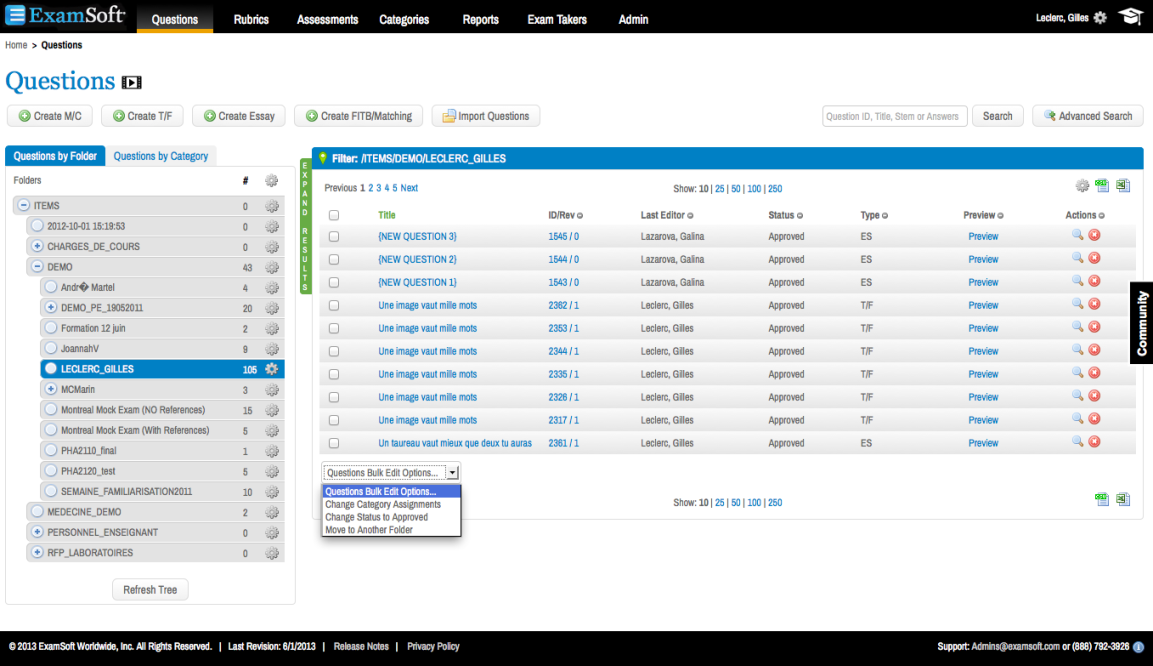This screenshot has width=1153, height=666.
Task: Collapse the DEMO folder
Action: [x=37, y=267]
